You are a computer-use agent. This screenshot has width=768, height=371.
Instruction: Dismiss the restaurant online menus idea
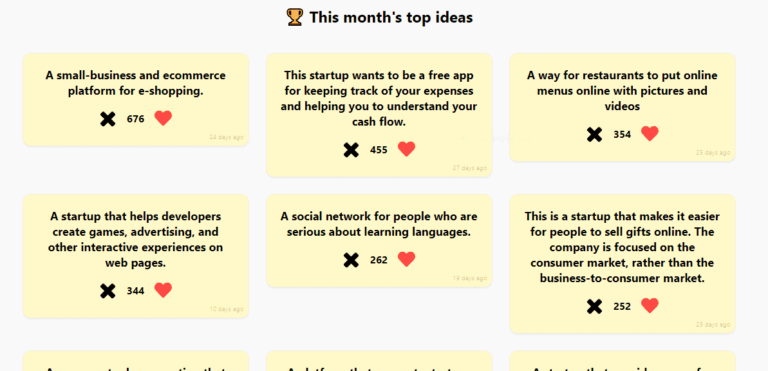coord(595,134)
